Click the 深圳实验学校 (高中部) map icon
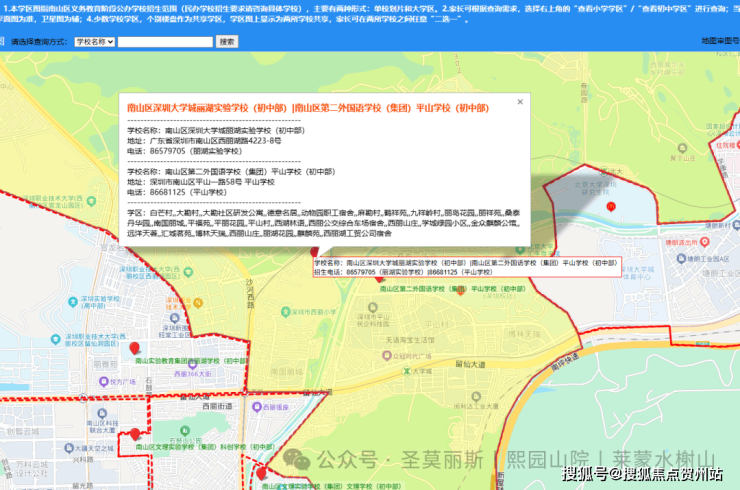Viewport: 740px width, 490px height. (73, 302)
